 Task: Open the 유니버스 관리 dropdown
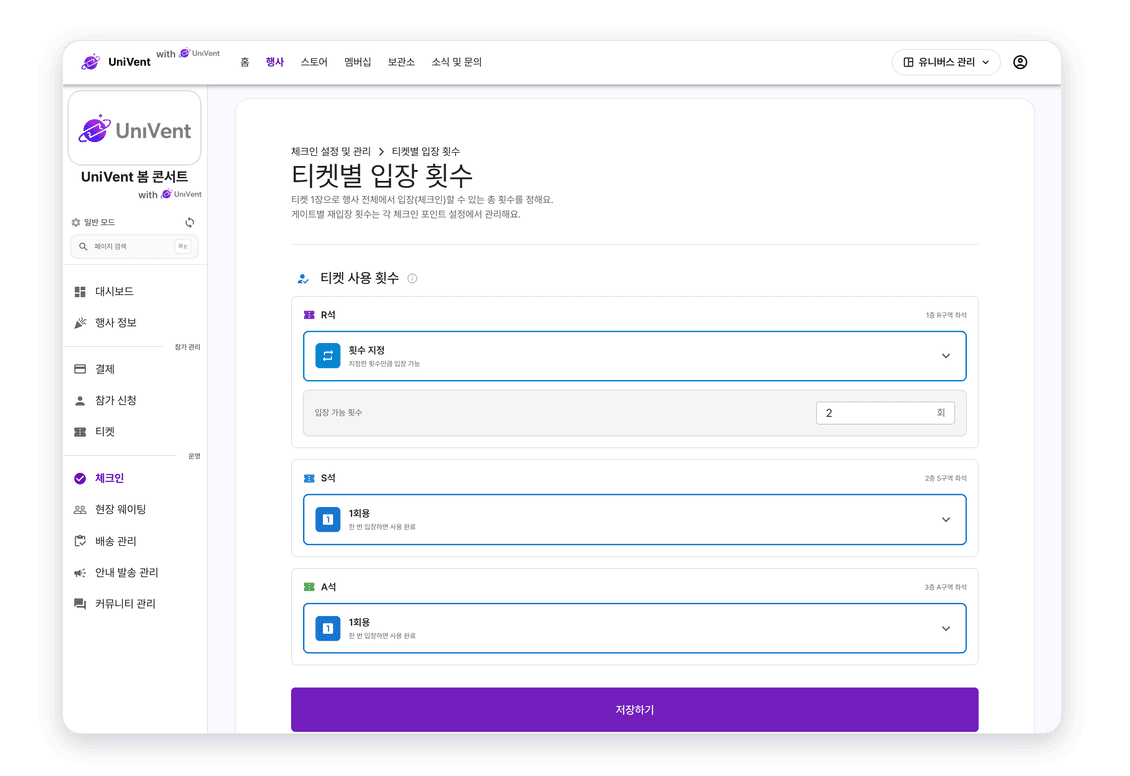[x=946, y=62]
